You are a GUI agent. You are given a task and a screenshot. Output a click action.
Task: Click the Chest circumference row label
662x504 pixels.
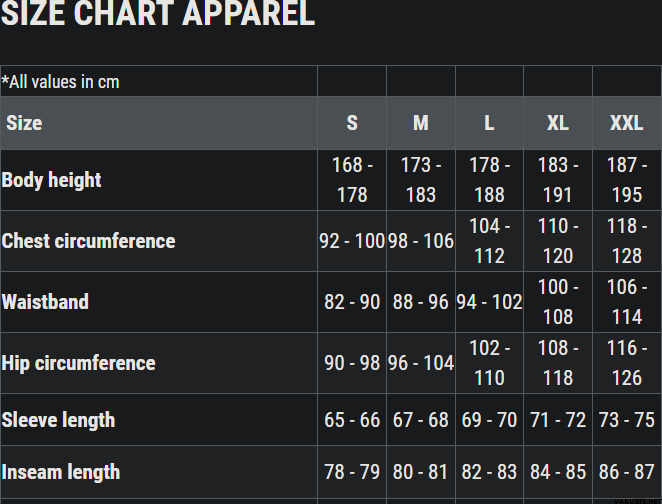[88, 241]
